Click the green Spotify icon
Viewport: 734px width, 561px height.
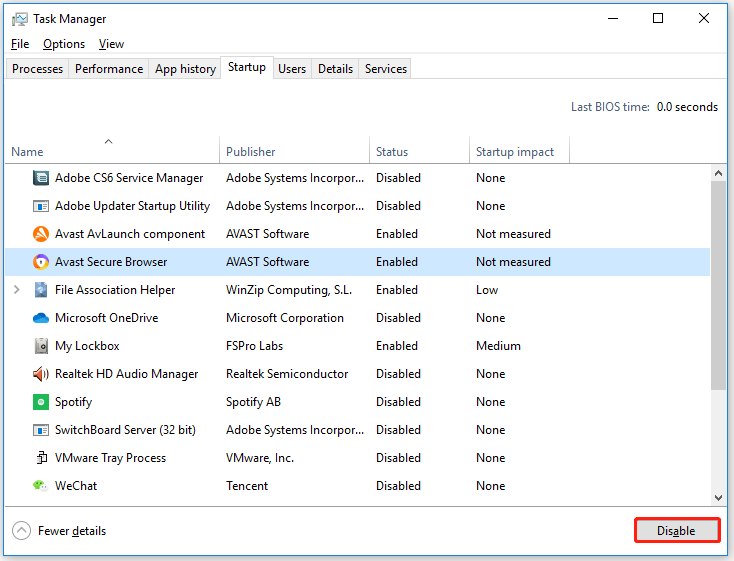pyautogui.click(x=41, y=402)
